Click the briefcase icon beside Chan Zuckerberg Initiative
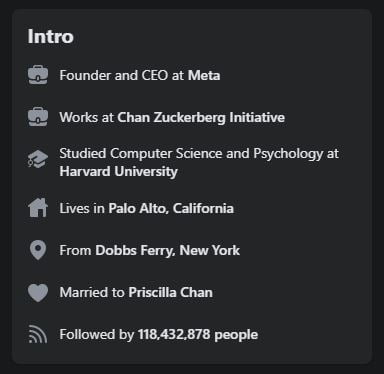 (38, 117)
